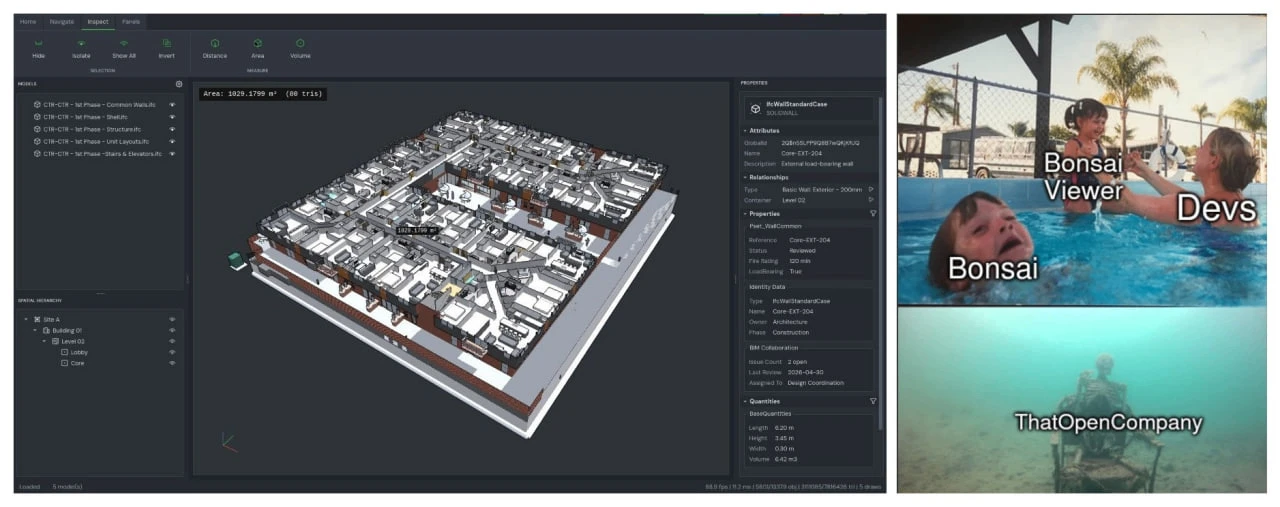Click the Show All tool icon
The image size is (1280, 507).
pos(124,43)
